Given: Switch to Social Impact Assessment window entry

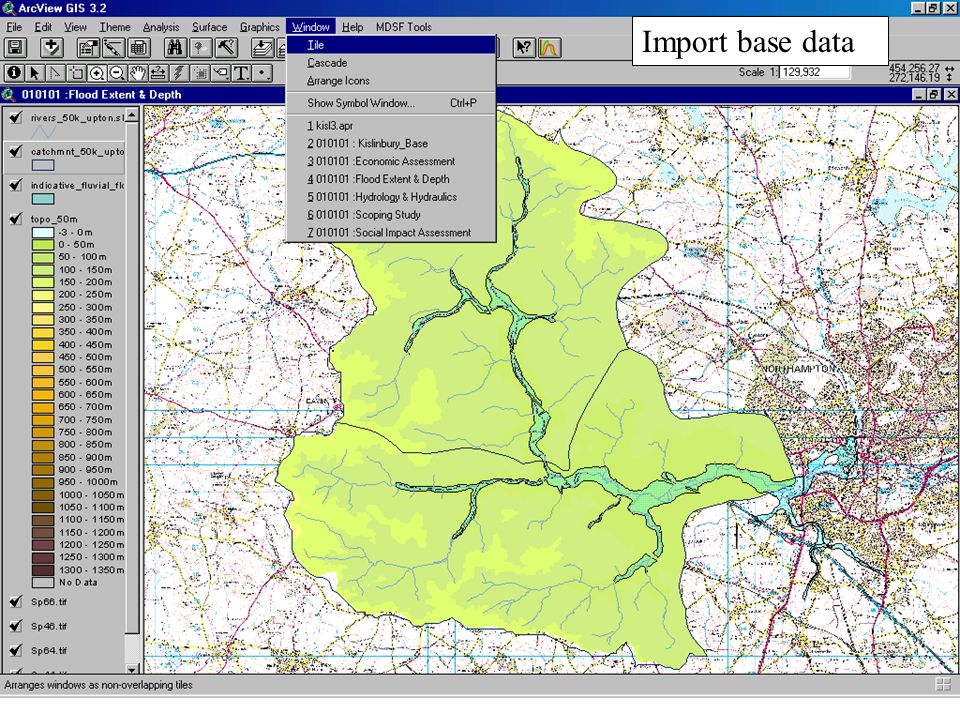Looking at the screenshot, I should (x=391, y=233).
